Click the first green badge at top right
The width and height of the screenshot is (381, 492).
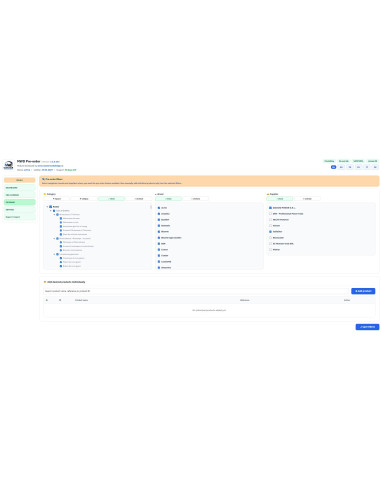tap(329, 161)
